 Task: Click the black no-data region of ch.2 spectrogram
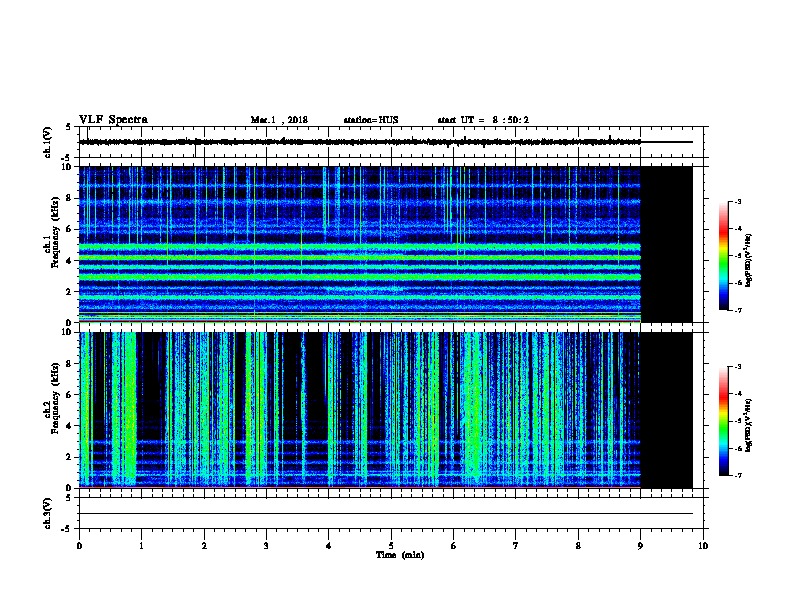666,410
